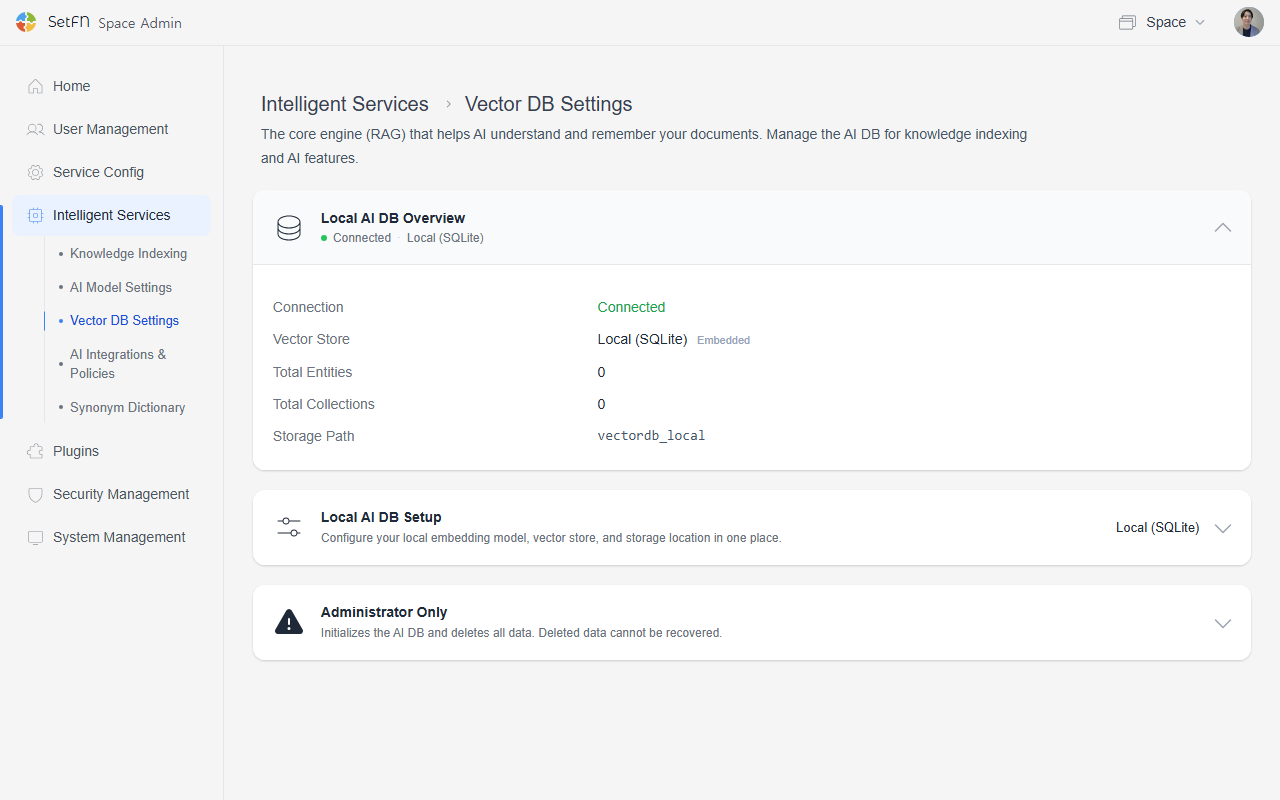Open AI Model Settings submenu item
Image resolution: width=1280 pixels, height=800 pixels.
pyautogui.click(x=121, y=287)
